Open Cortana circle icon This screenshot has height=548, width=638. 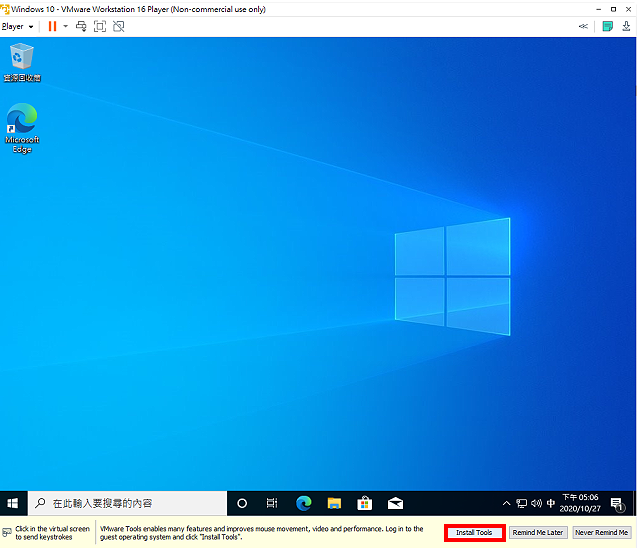(242, 503)
